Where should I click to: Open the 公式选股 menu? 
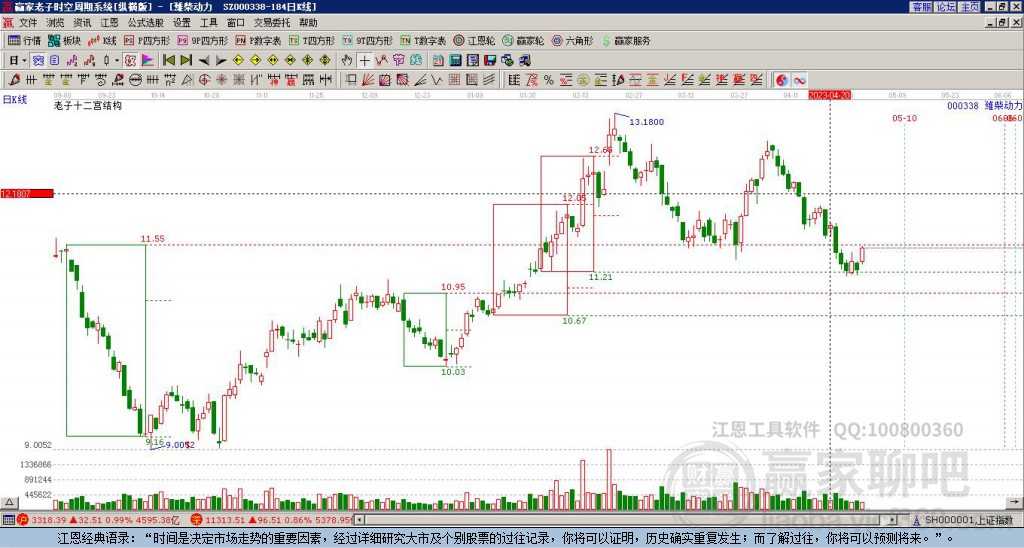point(146,23)
